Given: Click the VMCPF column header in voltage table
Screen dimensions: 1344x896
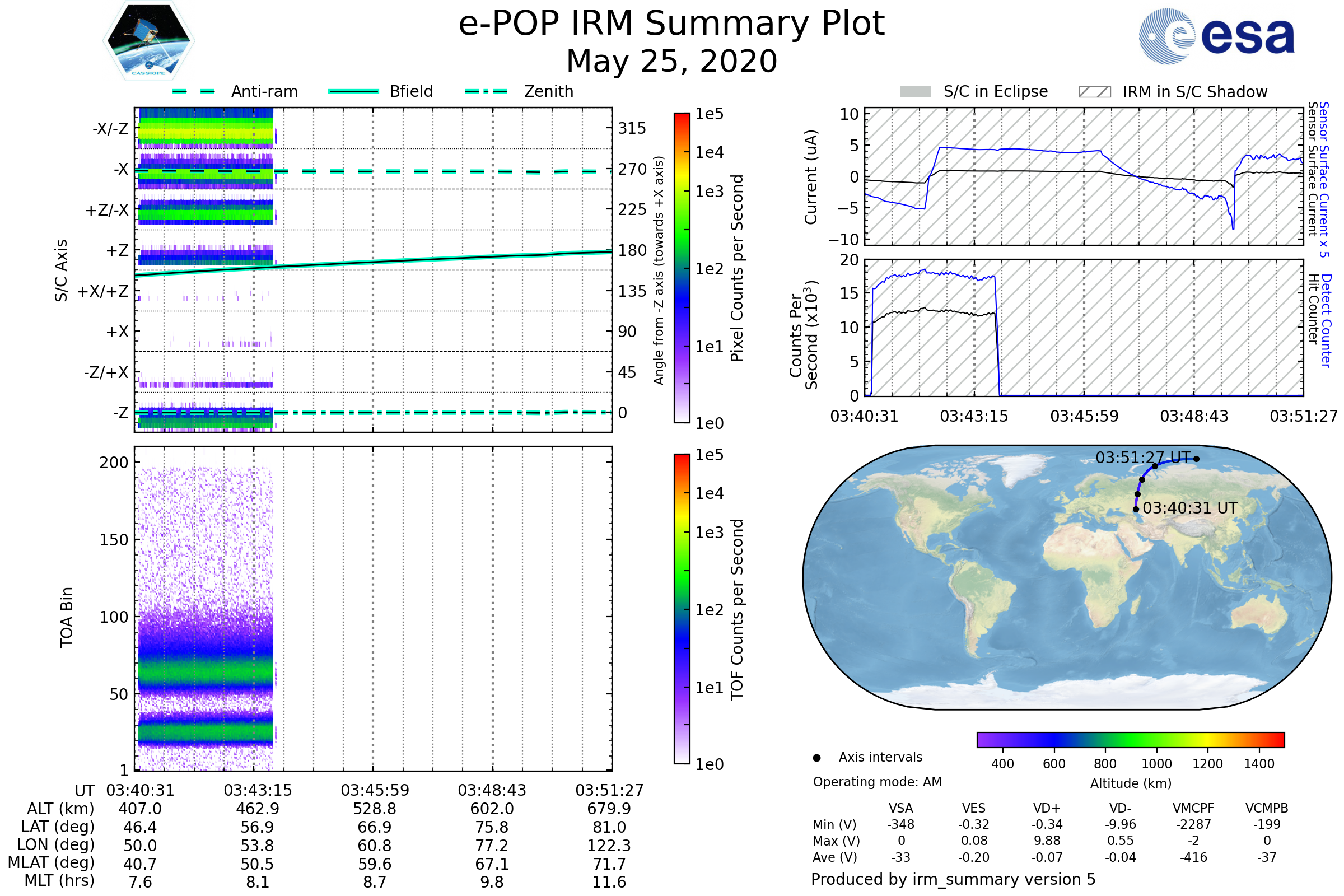Looking at the screenshot, I should click(x=1193, y=808).
